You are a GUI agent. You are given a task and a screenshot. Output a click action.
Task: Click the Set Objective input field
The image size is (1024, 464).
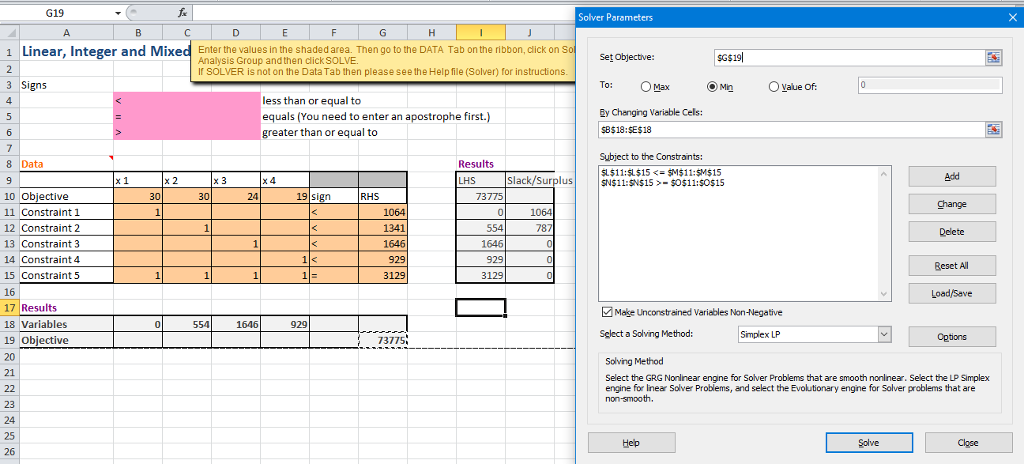(x=849, y=58)
